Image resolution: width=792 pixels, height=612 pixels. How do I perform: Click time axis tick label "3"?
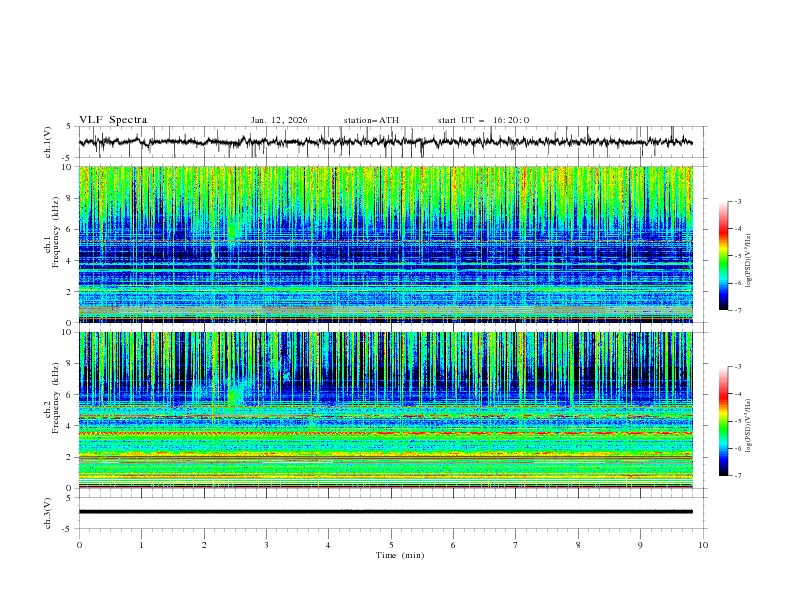266,545
